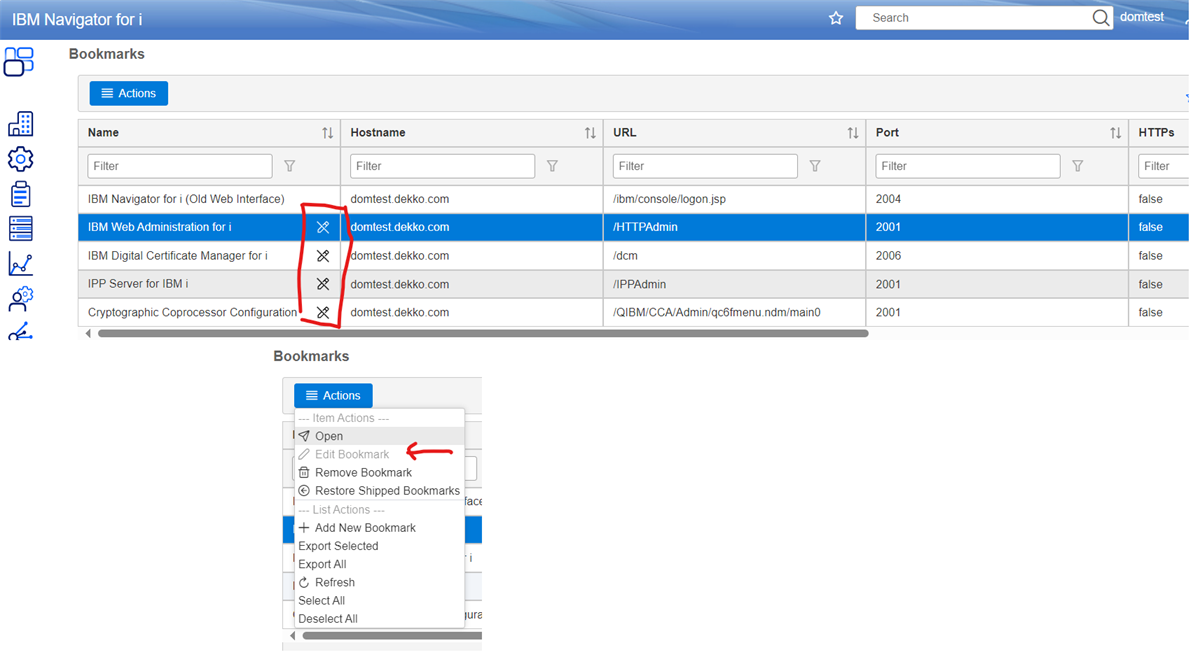Open the upper Bookmarks Actions menu
Screen dimensions: 1200x664
129,93
